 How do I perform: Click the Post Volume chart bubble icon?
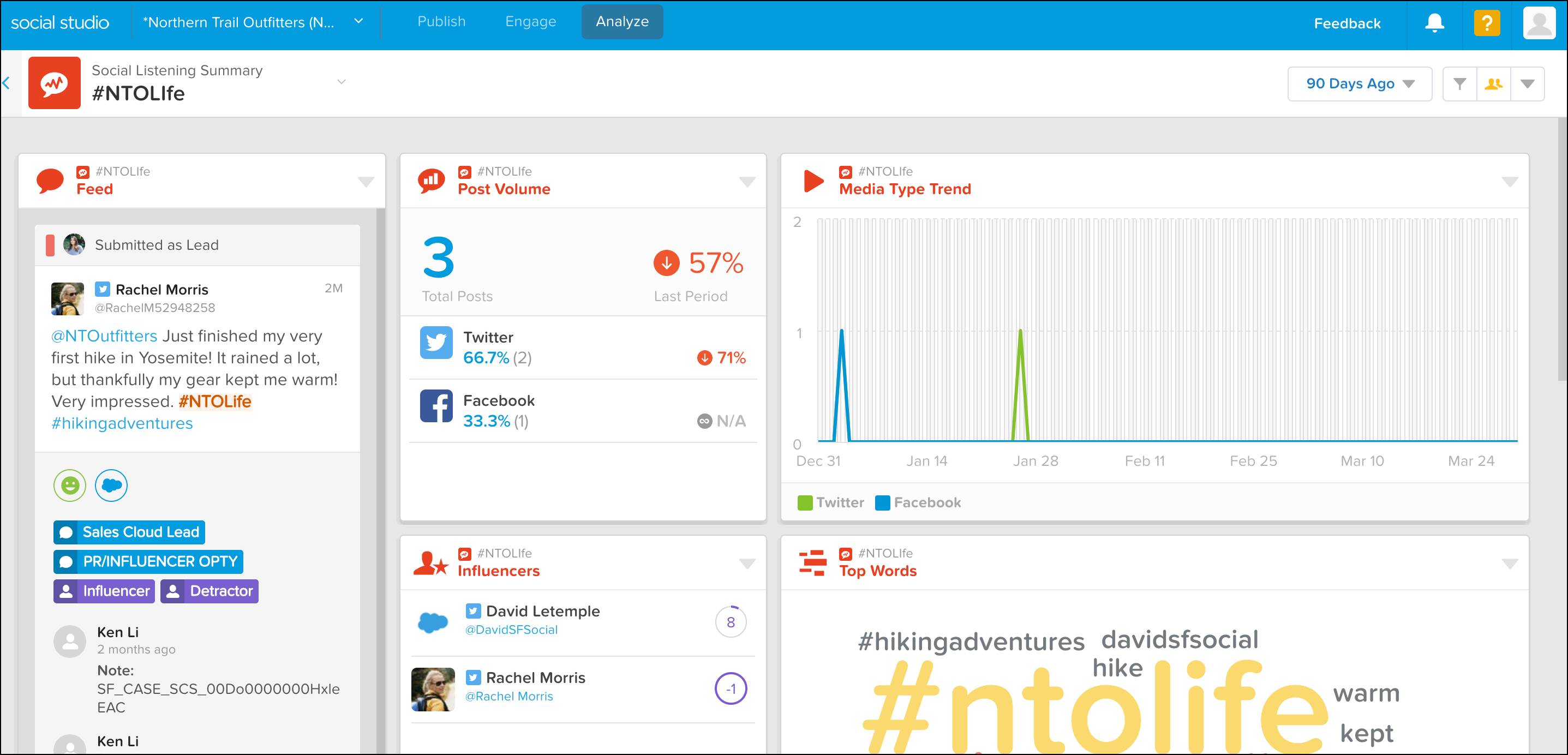coord(431,180)
